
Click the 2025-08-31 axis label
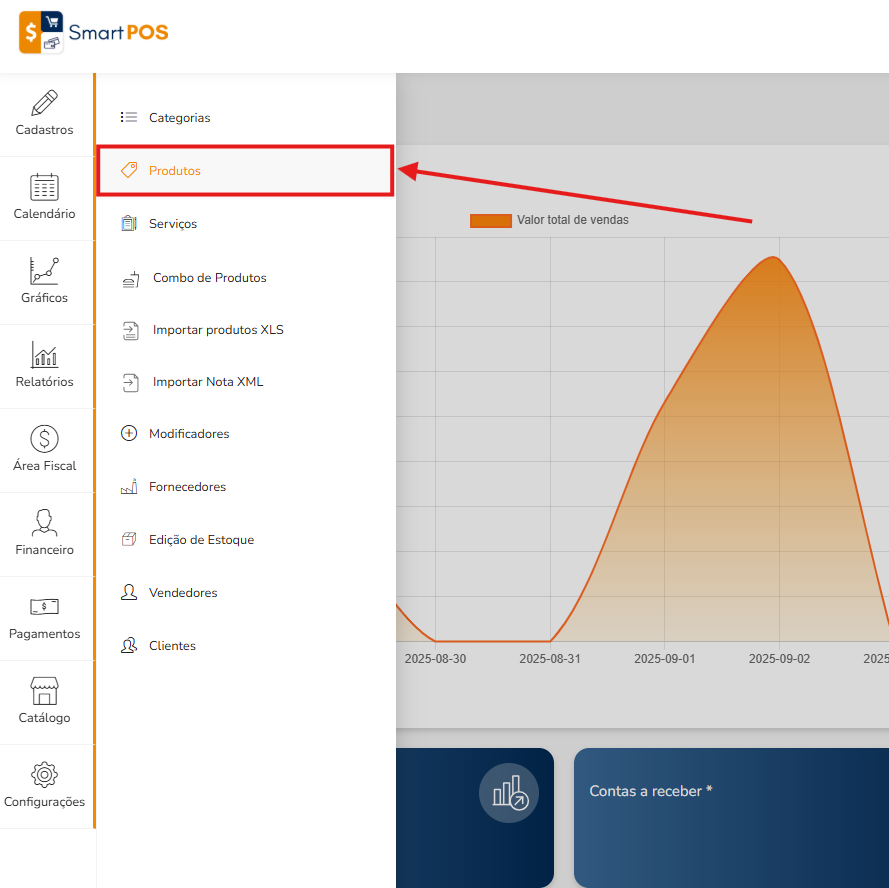(550, 659)
